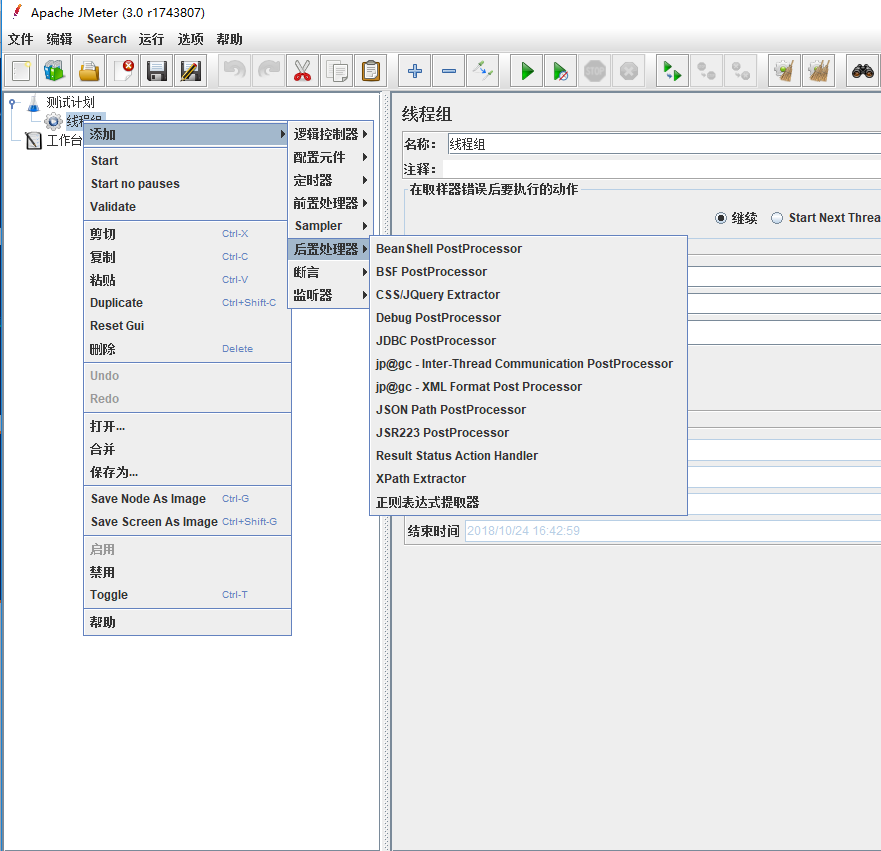Viewport: 881px width, 851px height.
Task: Click Save Node As Image
Action: [x=187, y=499]
